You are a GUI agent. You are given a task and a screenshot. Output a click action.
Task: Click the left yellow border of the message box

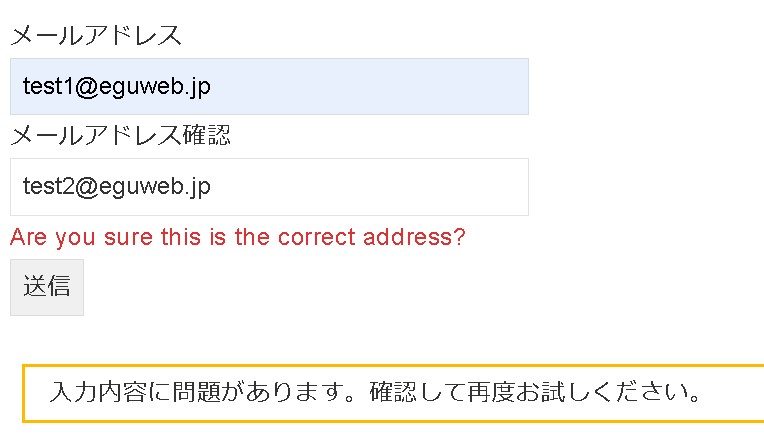pos(24,392)
